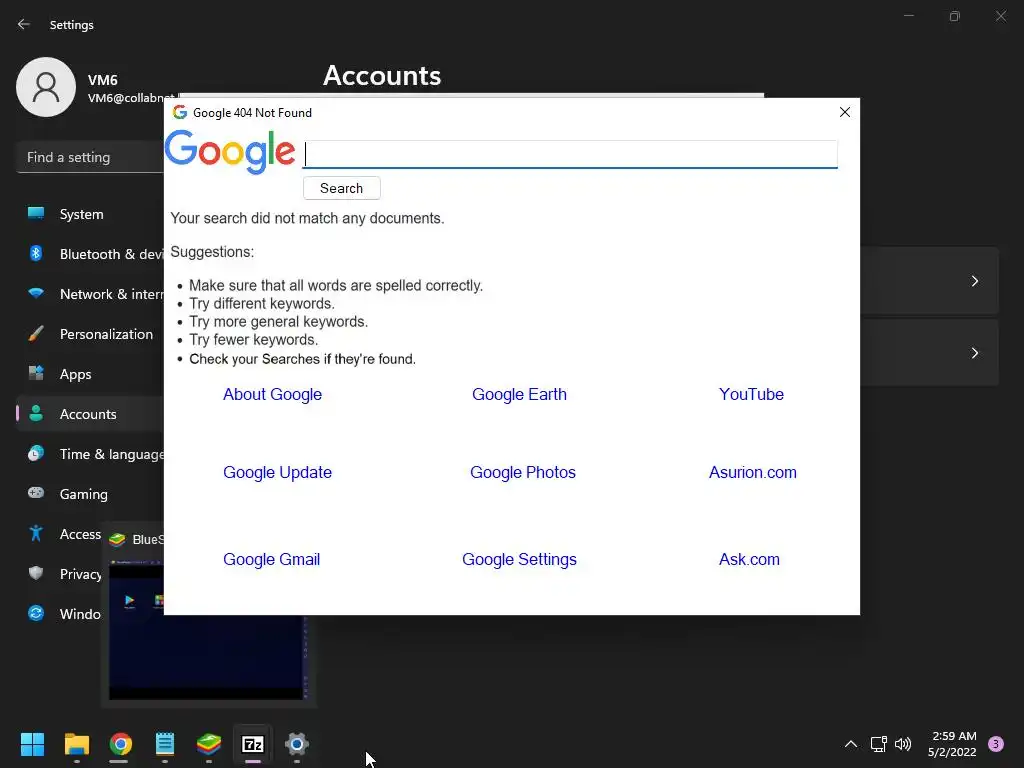Screen dimensions: 1024x768
Task: Open notification center badge
Action: 995,744
